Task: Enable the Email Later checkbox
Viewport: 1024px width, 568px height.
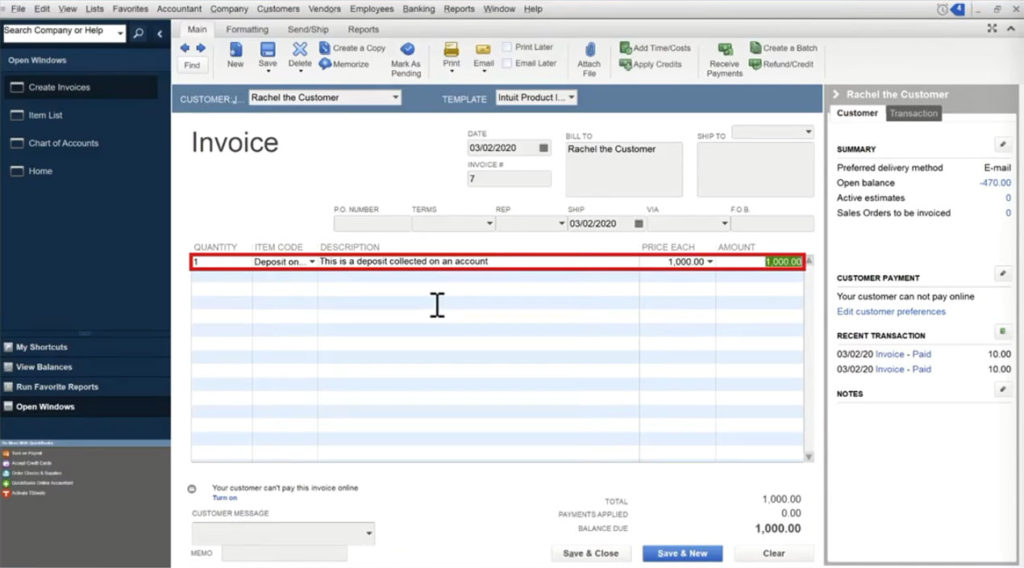Action: click(x=507, y=63)
